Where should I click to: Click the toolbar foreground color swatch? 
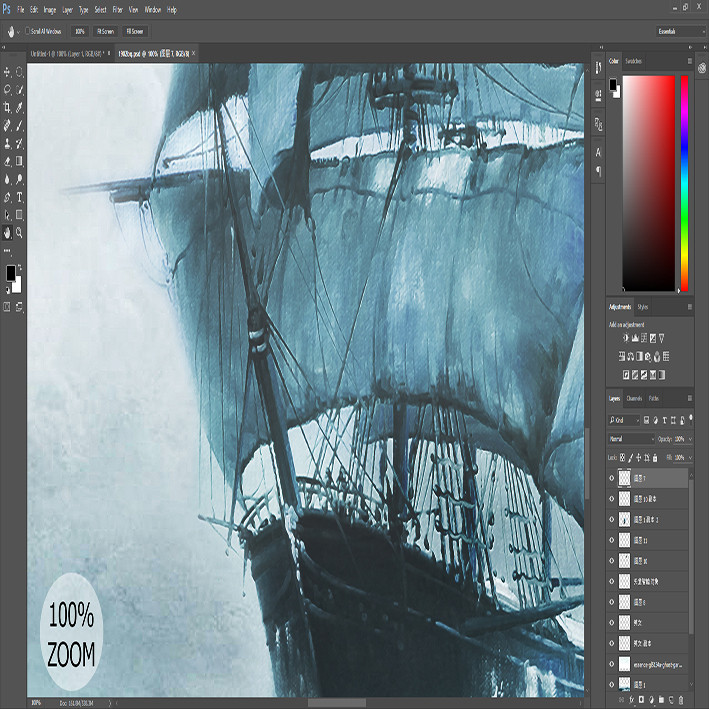pos(10,273)
